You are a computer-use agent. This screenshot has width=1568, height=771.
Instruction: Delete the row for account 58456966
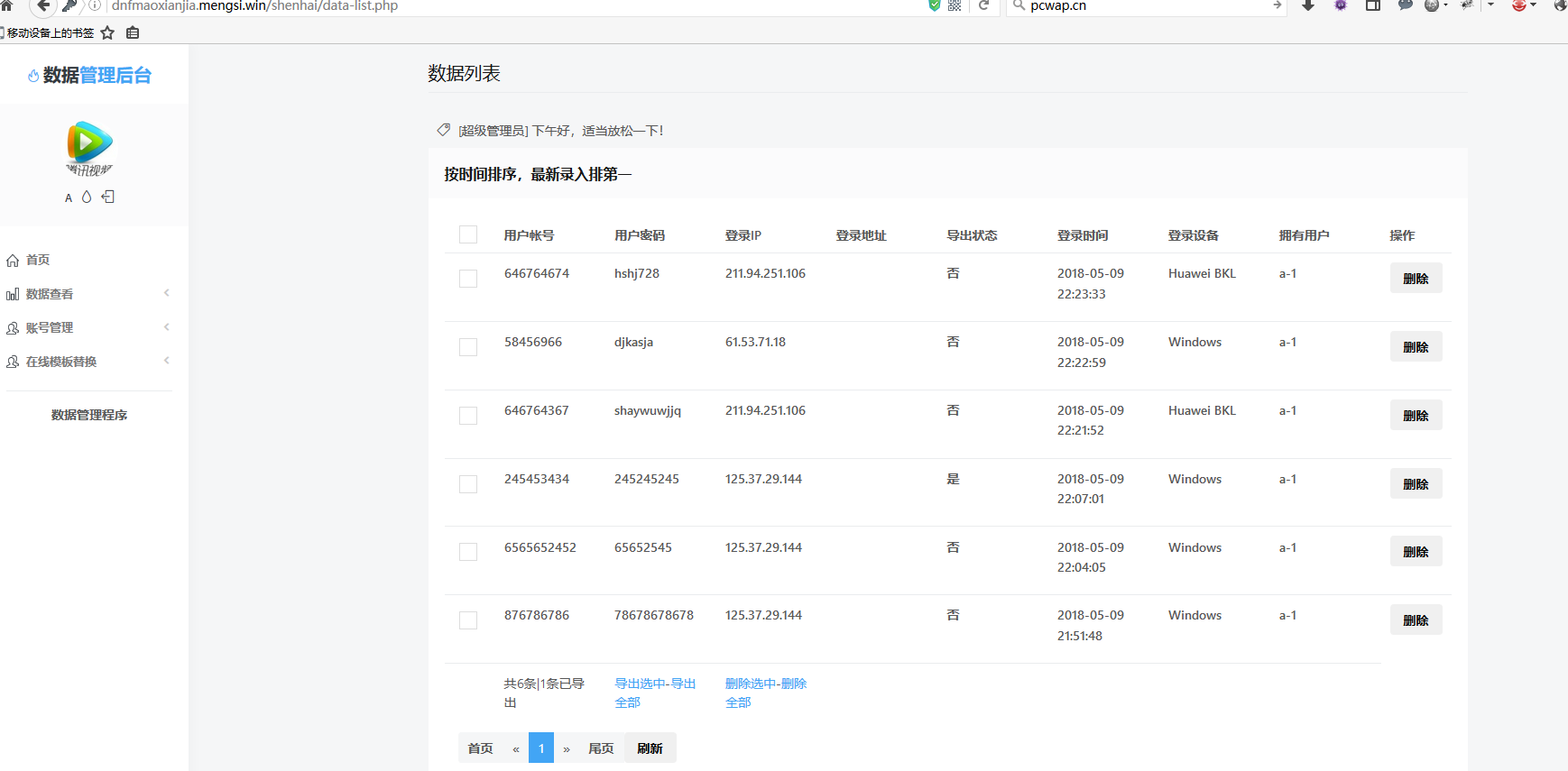coord(1416,347)
